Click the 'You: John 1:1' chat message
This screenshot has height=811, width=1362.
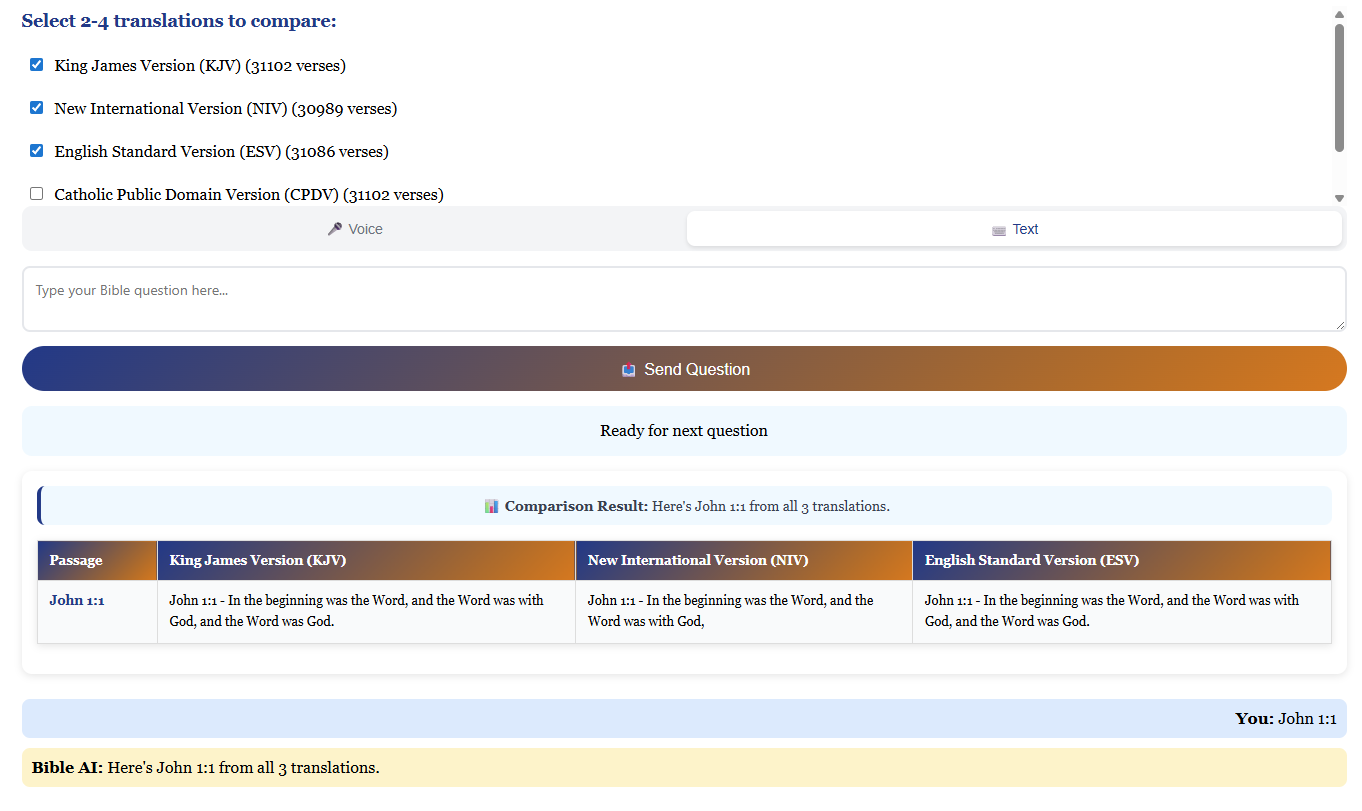[x=684, y=718]
